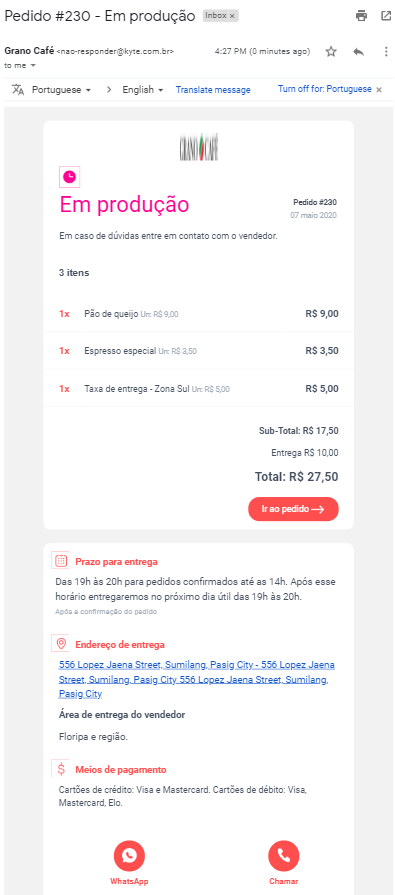The image size is (395, 895).
Task: Print this email with the printer icon
Action: (361, 16)
